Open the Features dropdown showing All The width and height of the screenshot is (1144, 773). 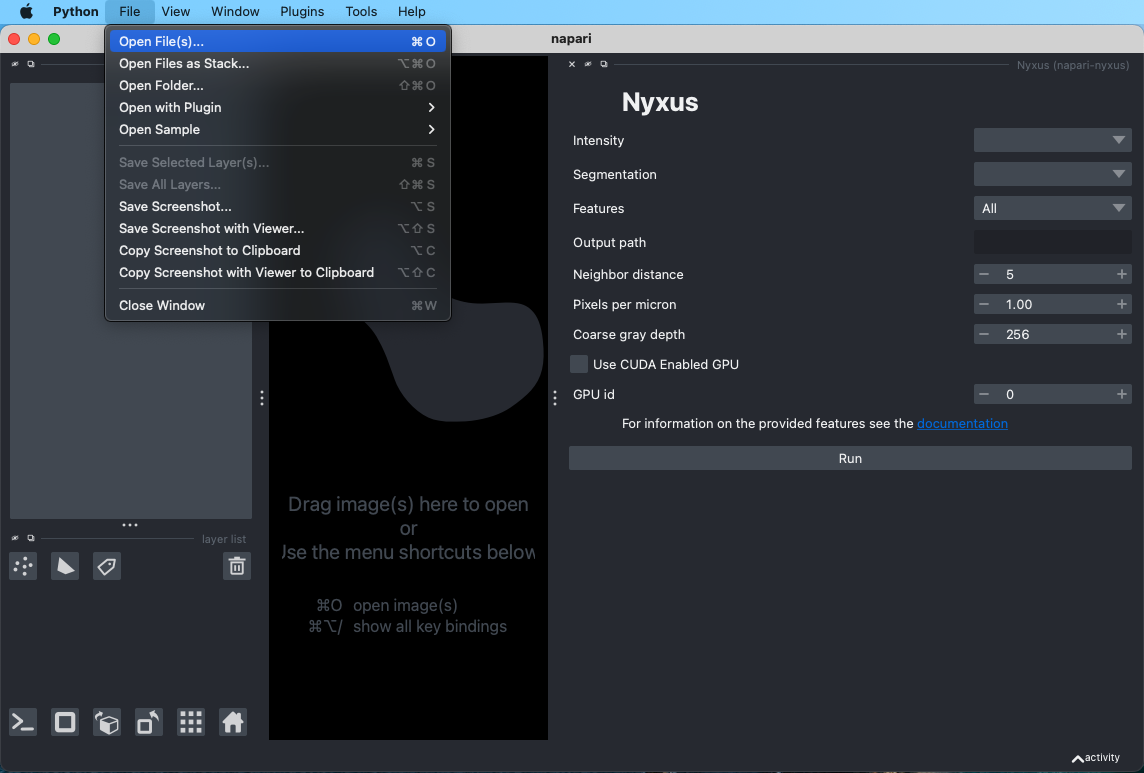point(1052,208)
